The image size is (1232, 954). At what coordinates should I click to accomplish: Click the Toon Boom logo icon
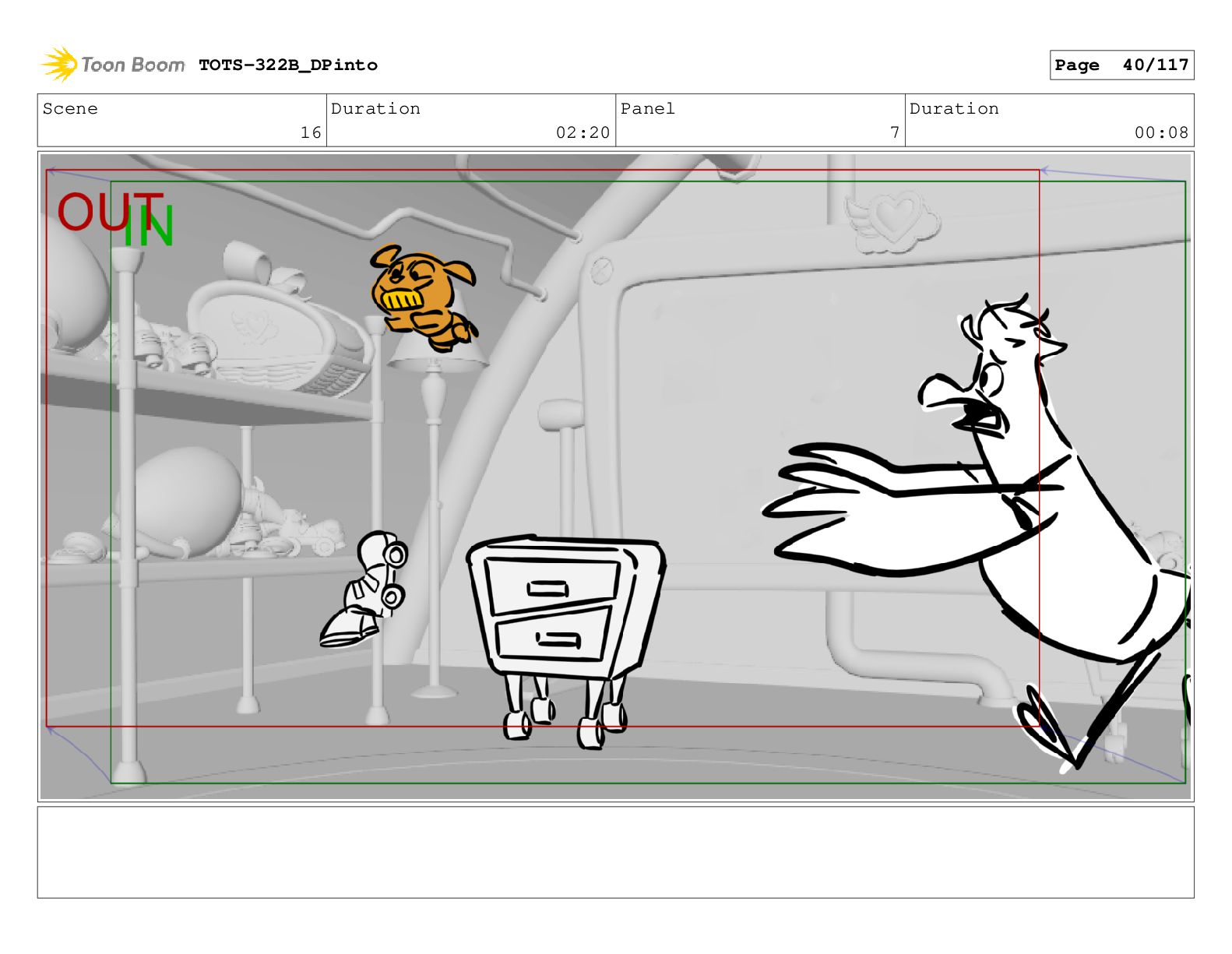(59, 64)
